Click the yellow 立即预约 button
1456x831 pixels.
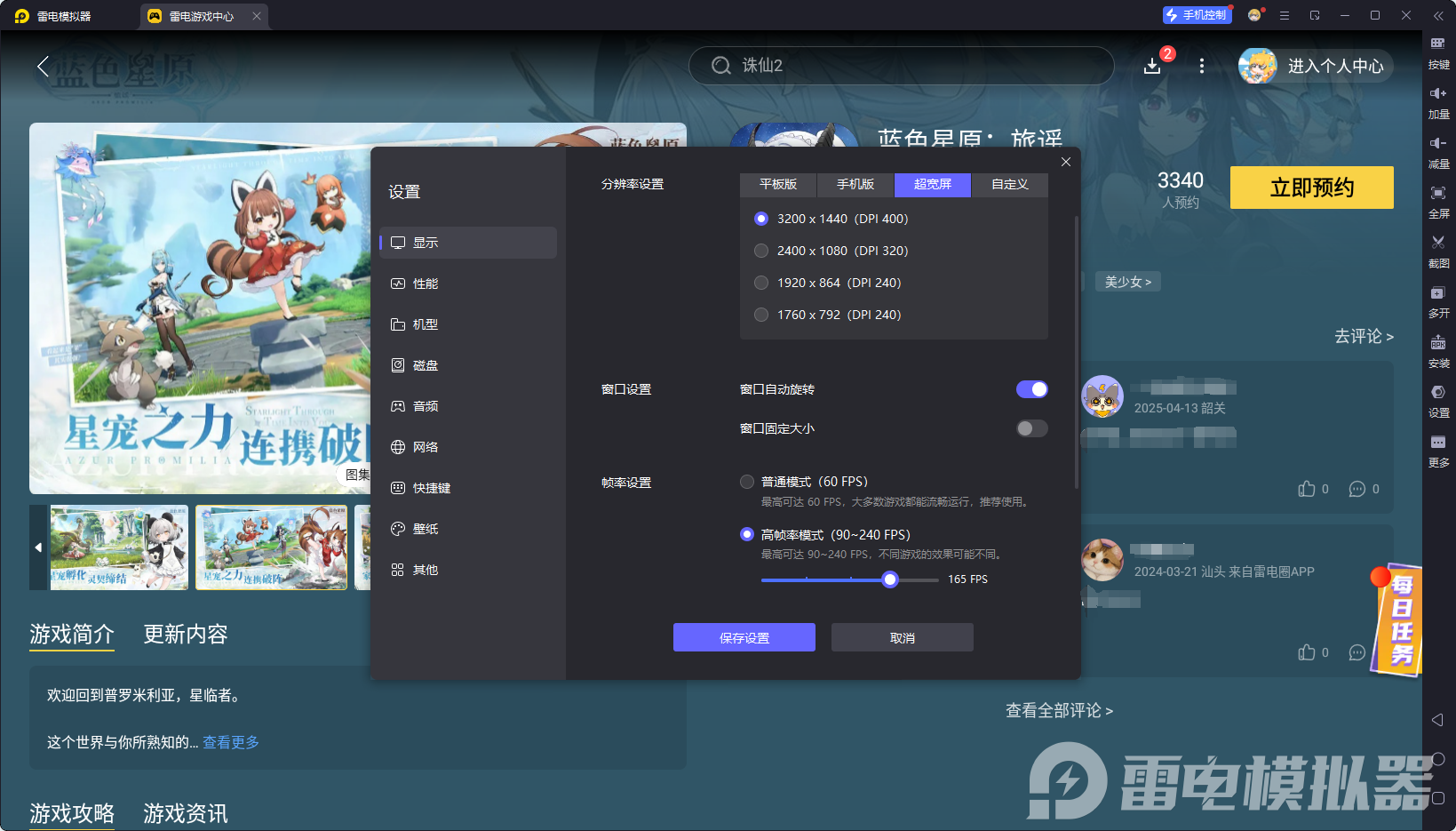tap(1312, 188)
